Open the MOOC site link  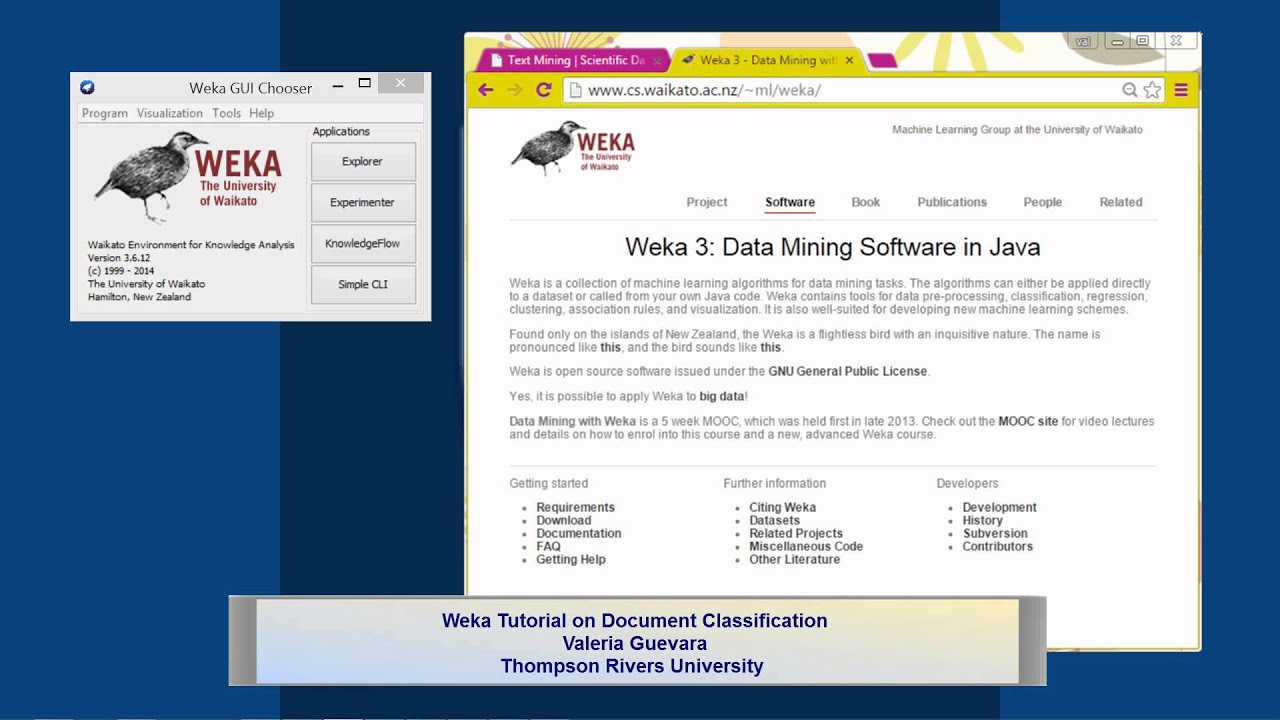pyautogui.click(x=1028, y=422)
